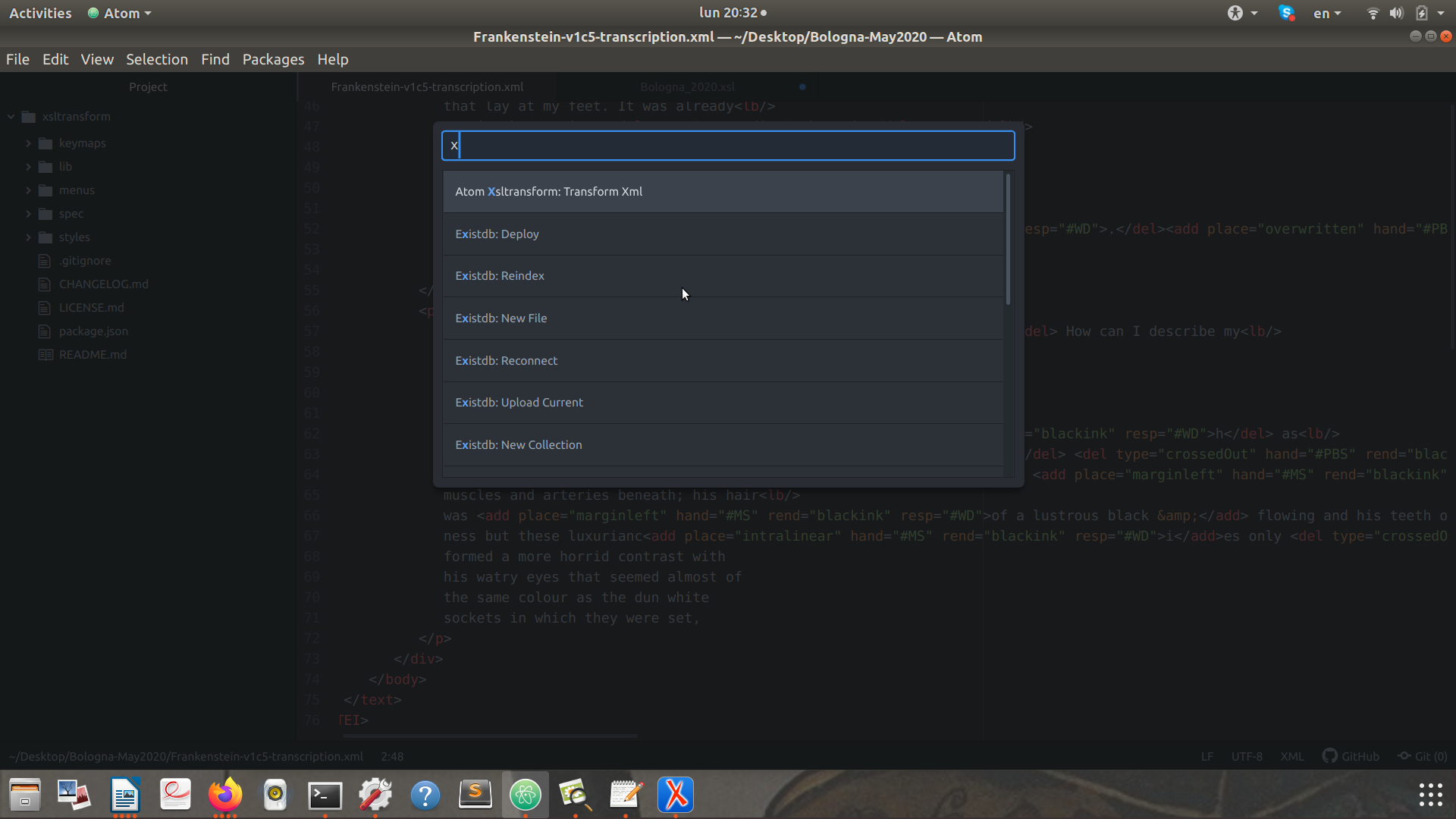Collapse the xsltransform project folder

(11, 117)
